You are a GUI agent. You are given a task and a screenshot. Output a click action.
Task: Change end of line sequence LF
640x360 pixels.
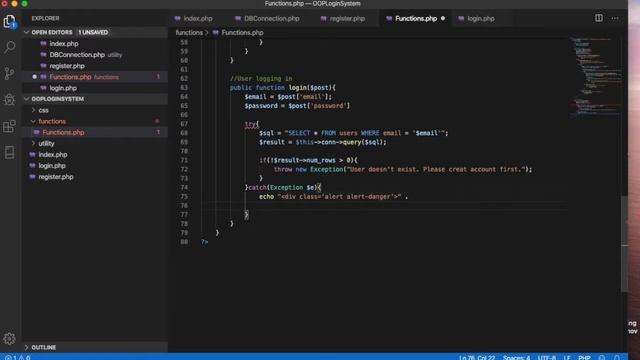click(567, 358)
